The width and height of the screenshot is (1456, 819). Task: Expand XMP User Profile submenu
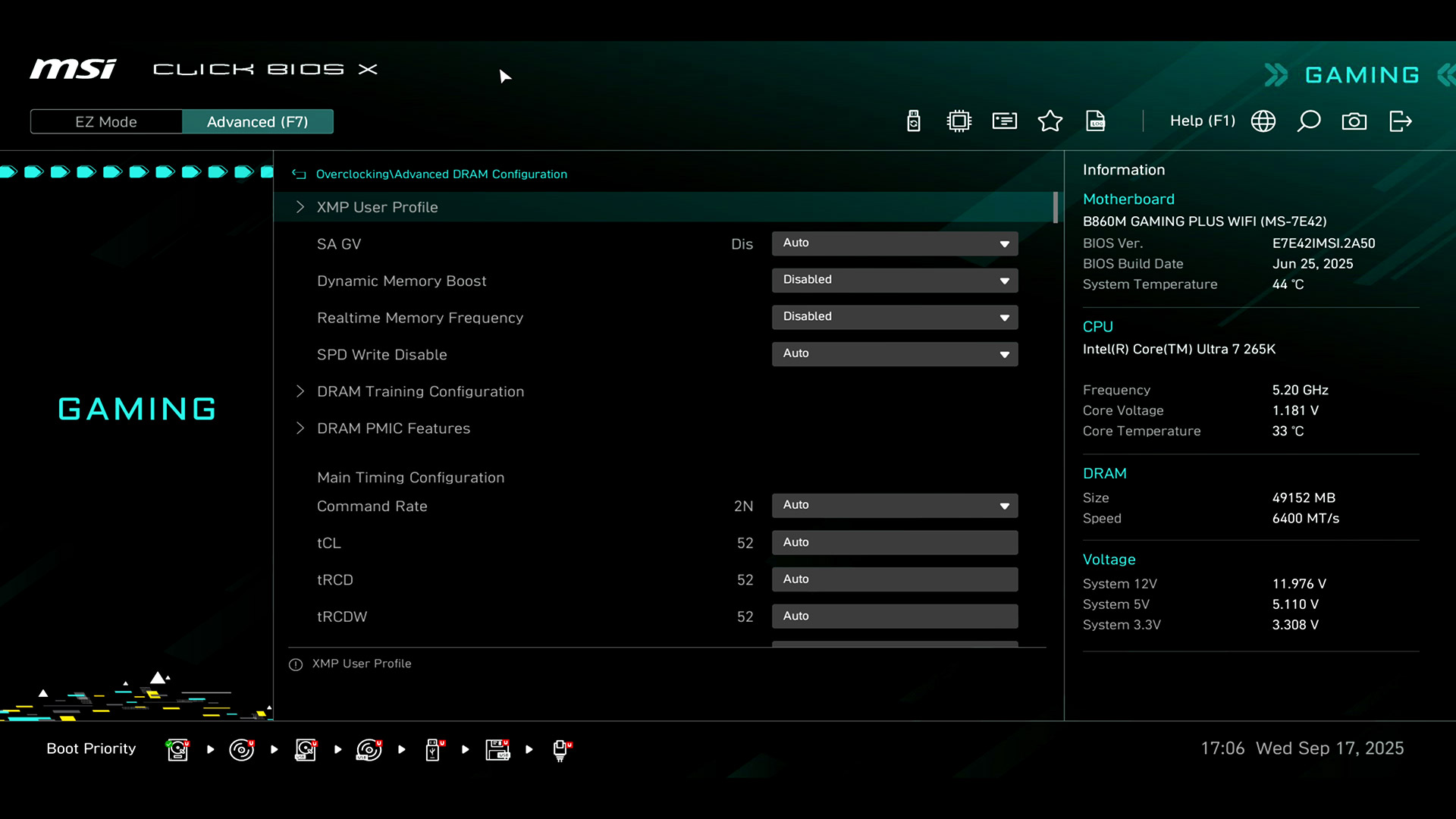377,207
